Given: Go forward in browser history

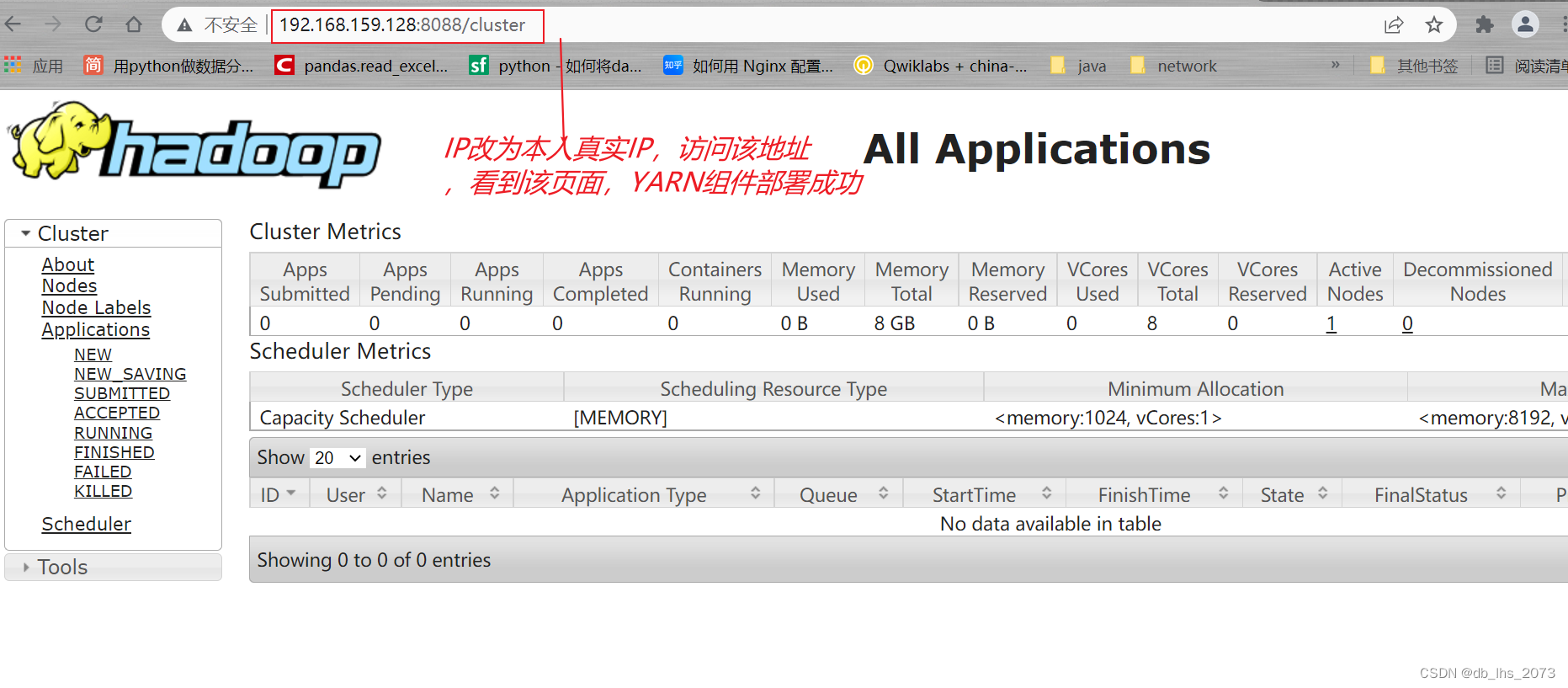Looking at the screenshot, I should pos(53,24).
